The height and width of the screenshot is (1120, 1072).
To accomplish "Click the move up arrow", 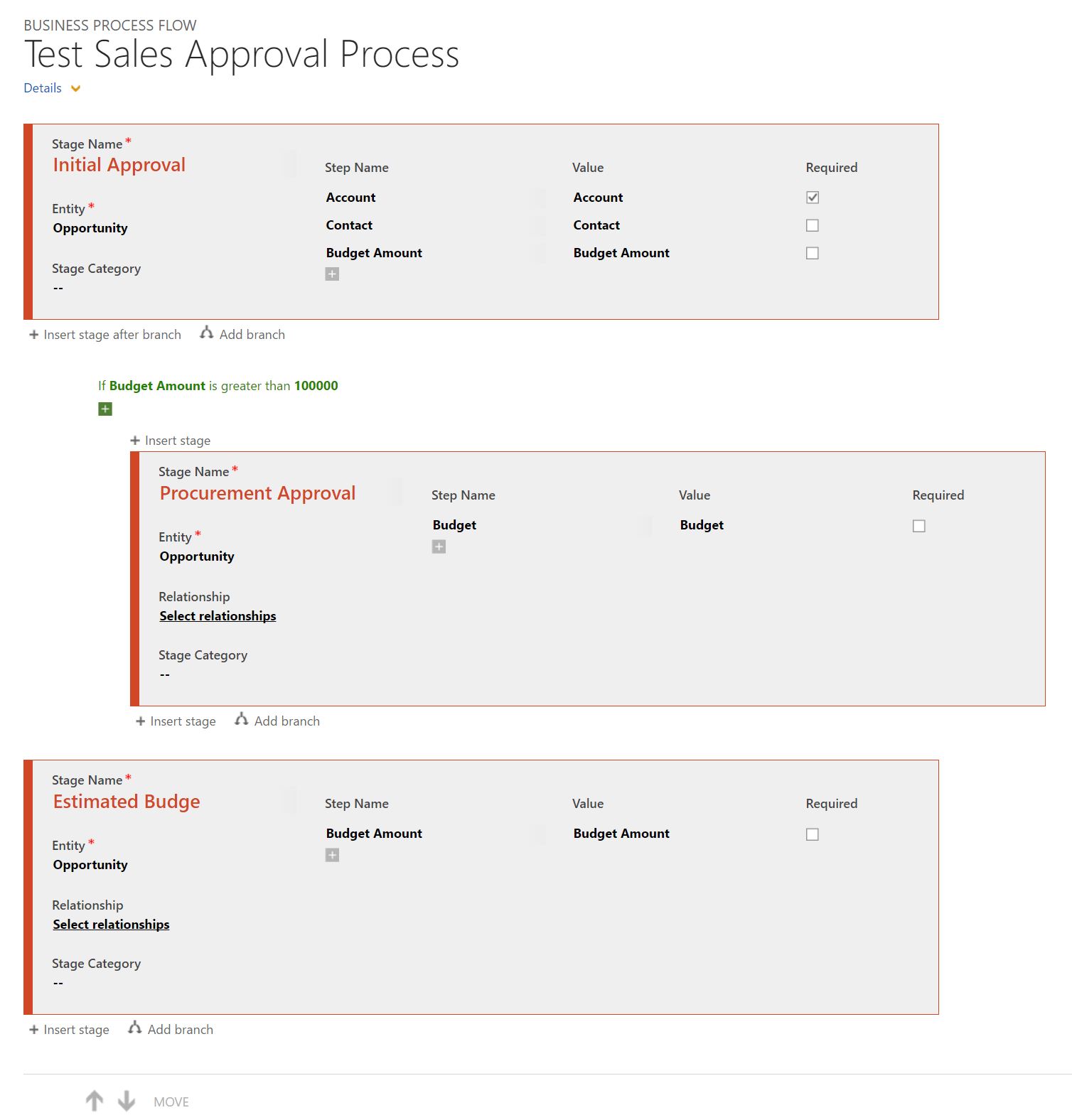I will (x=95, y=1101).
